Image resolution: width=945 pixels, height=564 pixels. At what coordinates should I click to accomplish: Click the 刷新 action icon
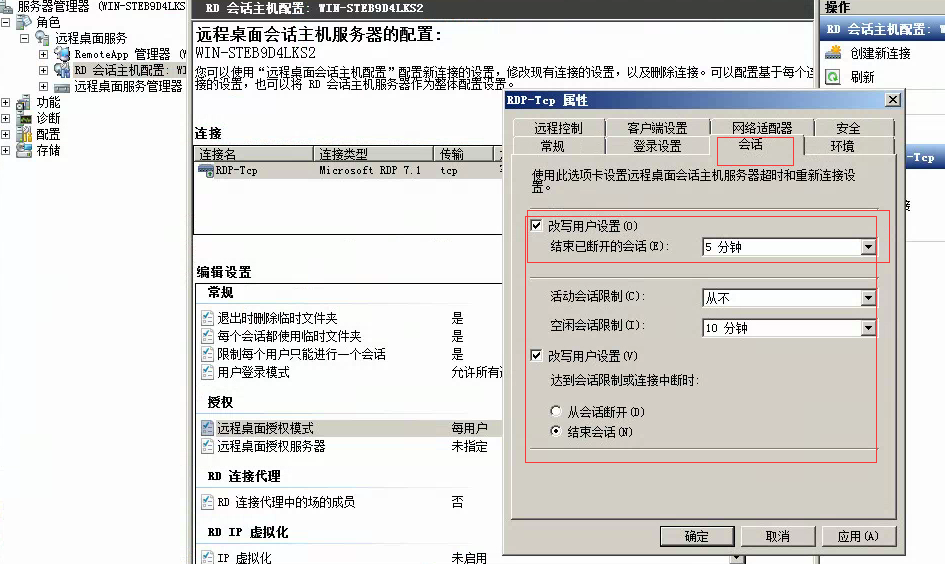pos(833,77)
